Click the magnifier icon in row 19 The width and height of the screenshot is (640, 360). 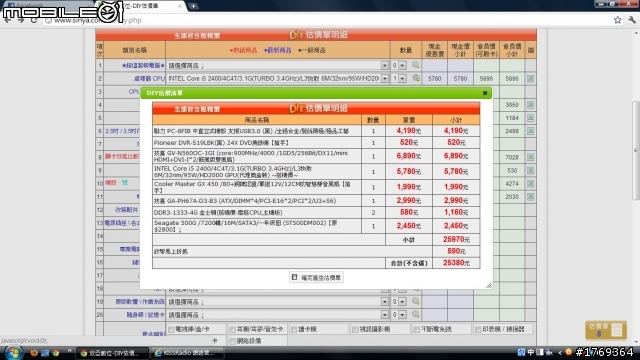point(416,301)
